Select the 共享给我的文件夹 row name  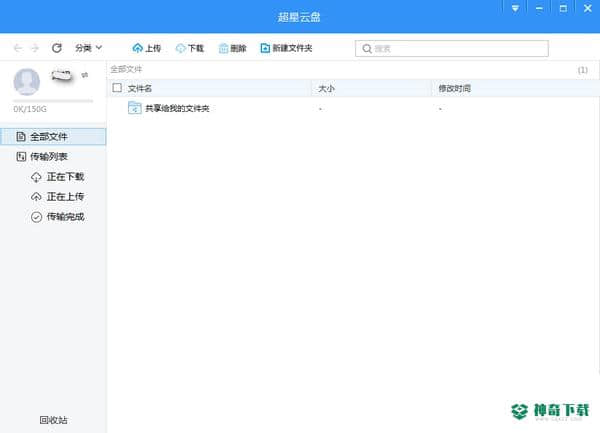click(x=177, y=109)
